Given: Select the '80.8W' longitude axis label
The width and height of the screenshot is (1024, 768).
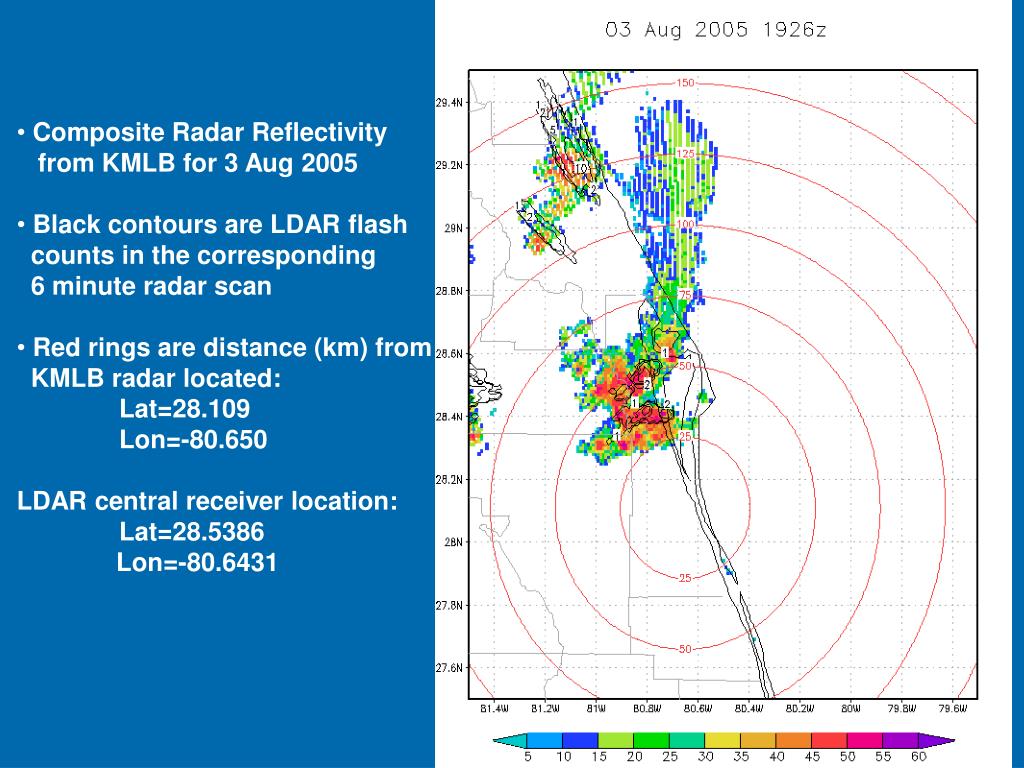Looking at the screenshot, I should (647, 709).
